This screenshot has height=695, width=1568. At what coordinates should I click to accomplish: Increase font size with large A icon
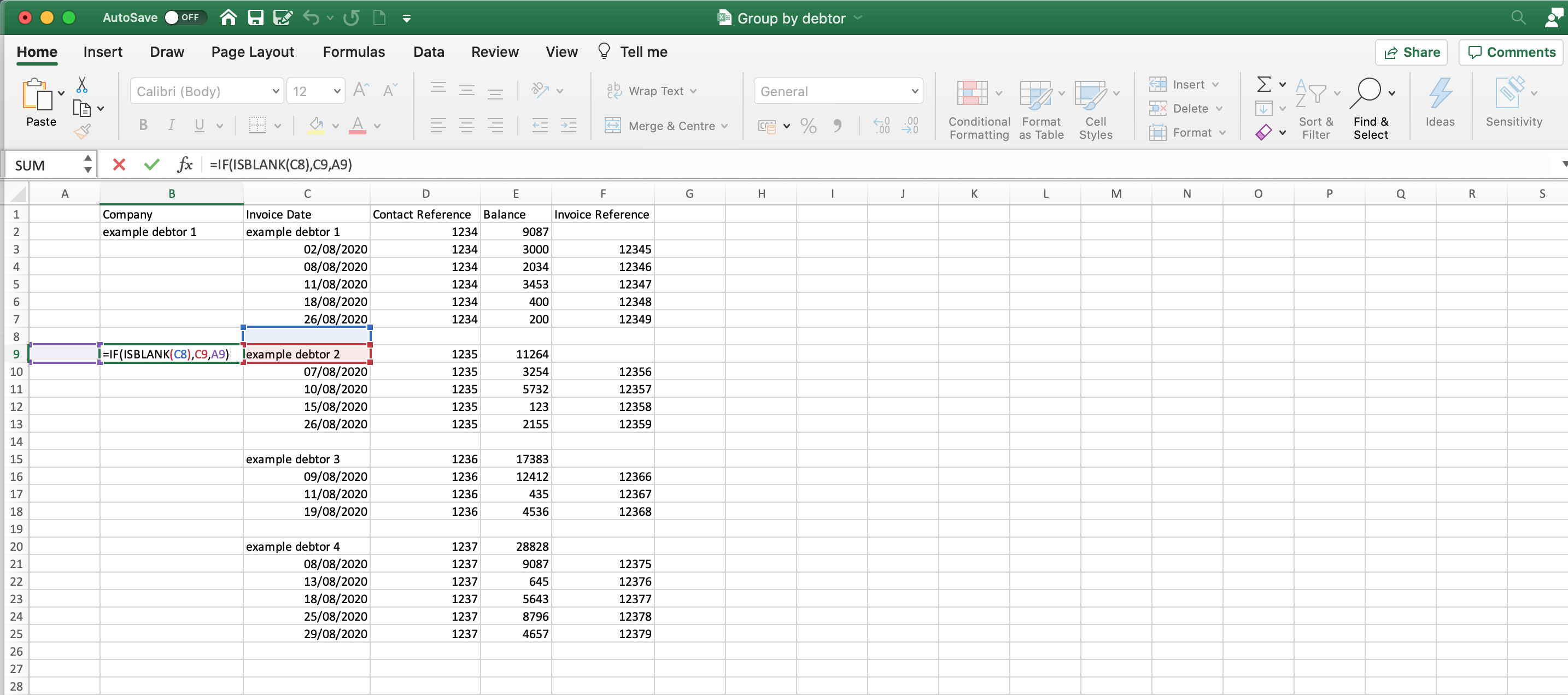coord(360,90)
